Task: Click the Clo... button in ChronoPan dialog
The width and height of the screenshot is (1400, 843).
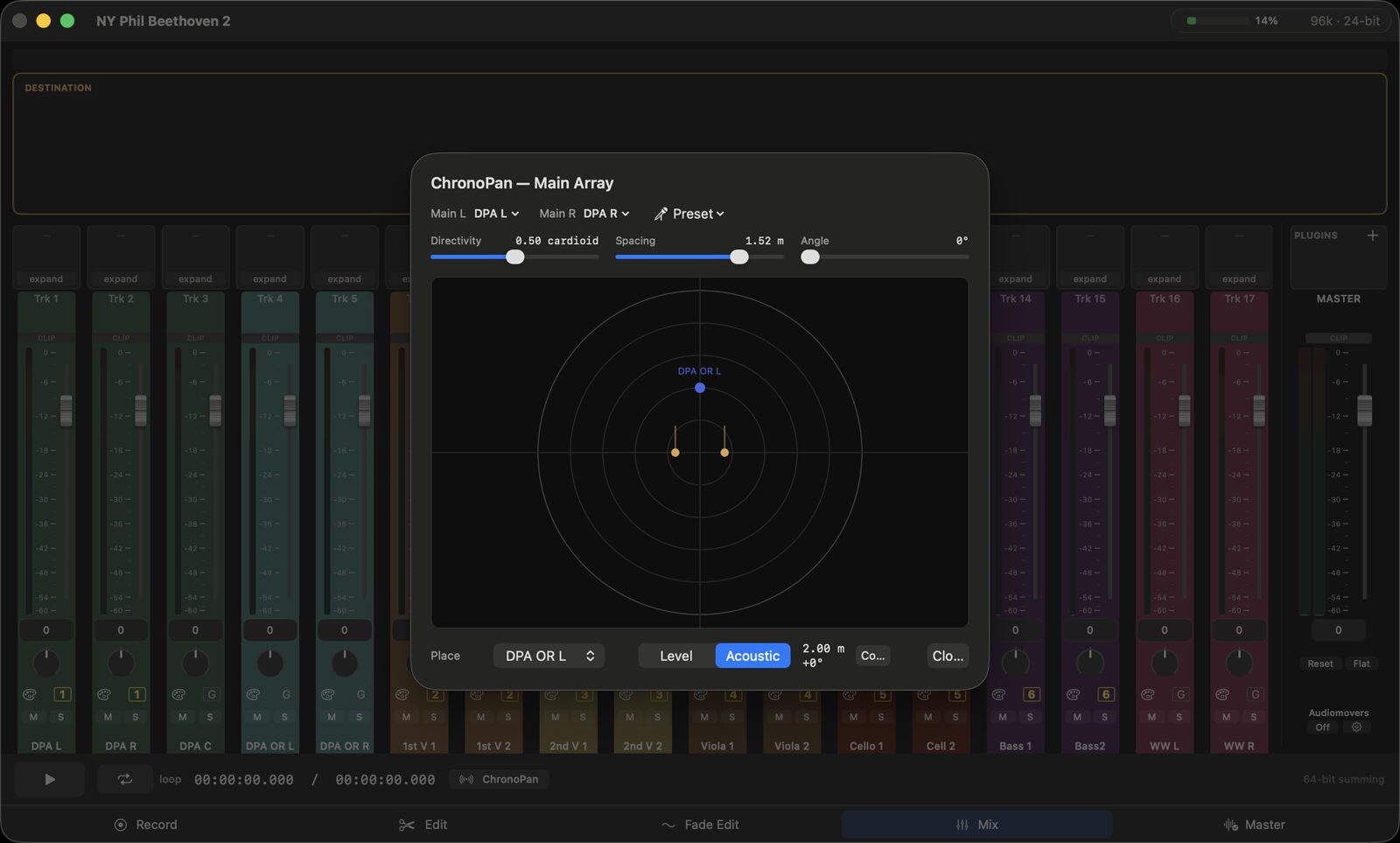Action: pyautogui.click(x=948, y=656)
